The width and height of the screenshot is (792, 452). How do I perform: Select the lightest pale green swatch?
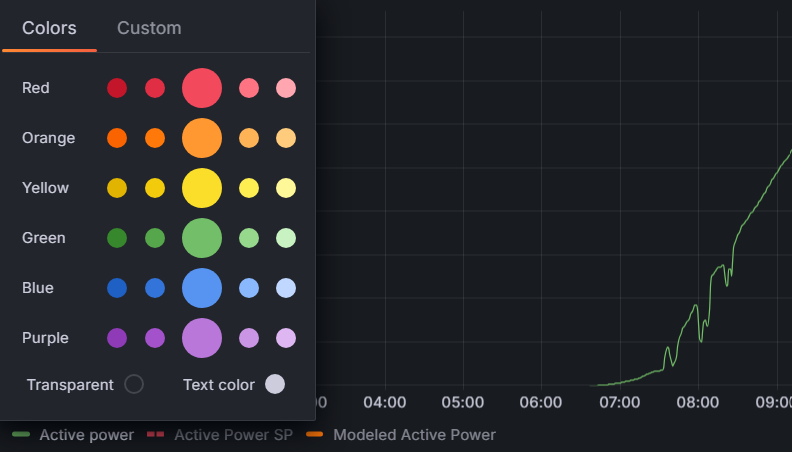[x=286, y=238]
